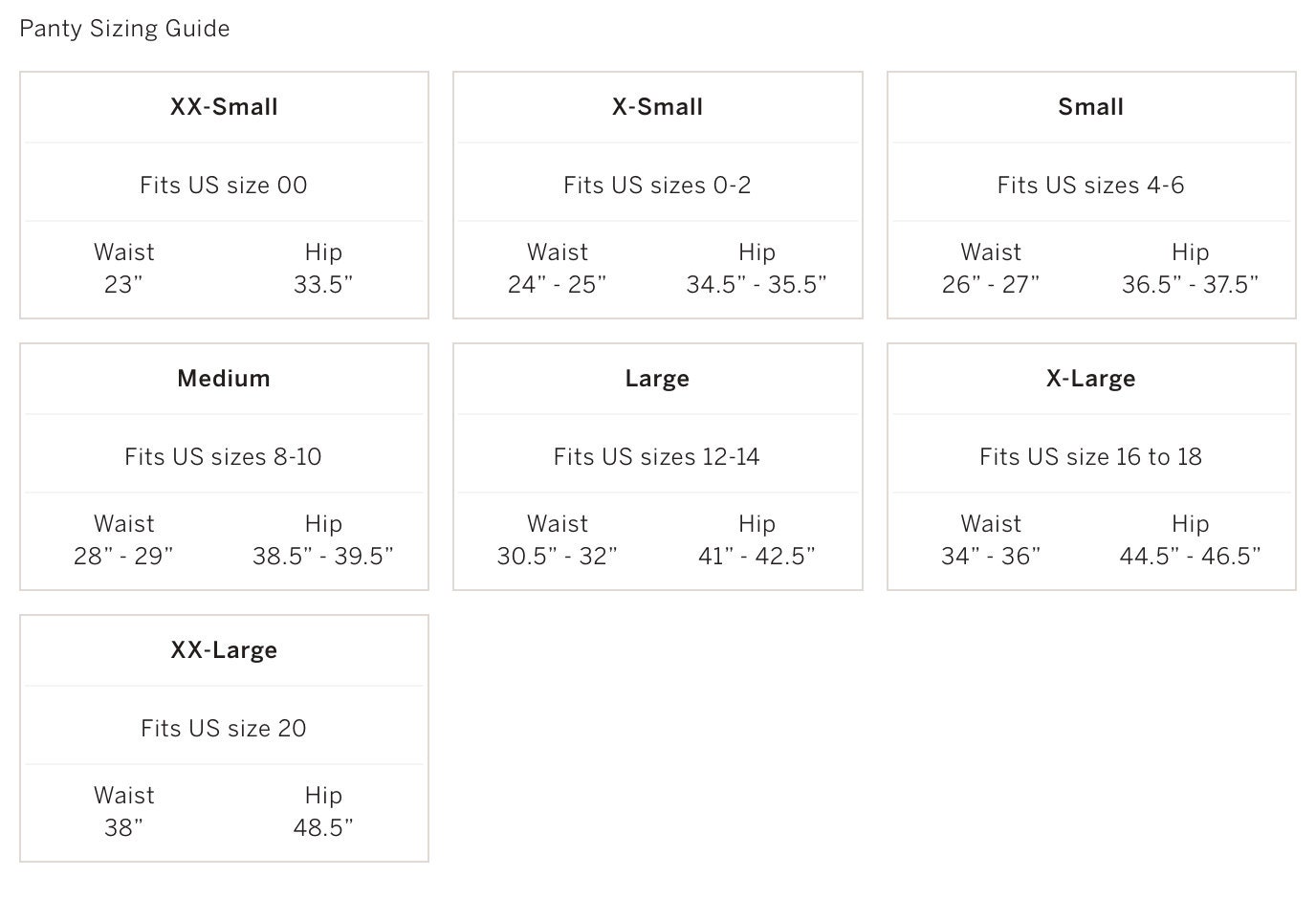Click 'Fits US size 20' text
The width and height of the screenshot is (1316, 899).
pos(224,728)
